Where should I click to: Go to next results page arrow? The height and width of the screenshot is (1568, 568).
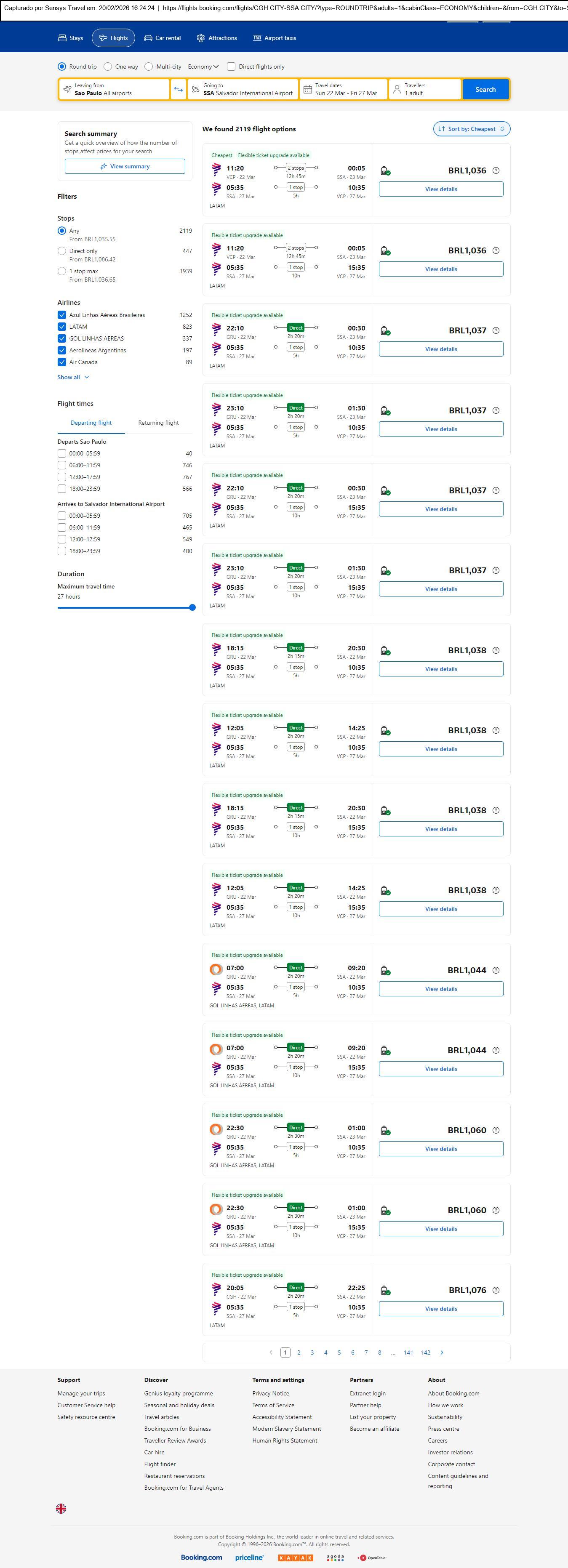442,1352
